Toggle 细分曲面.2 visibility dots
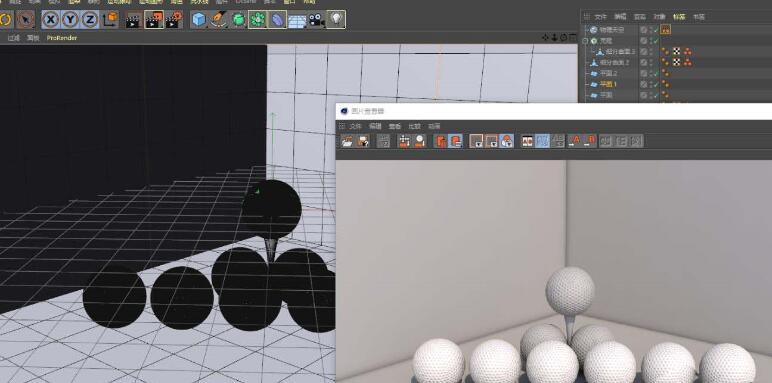The image size is (772, 383). tap(651, 63)
